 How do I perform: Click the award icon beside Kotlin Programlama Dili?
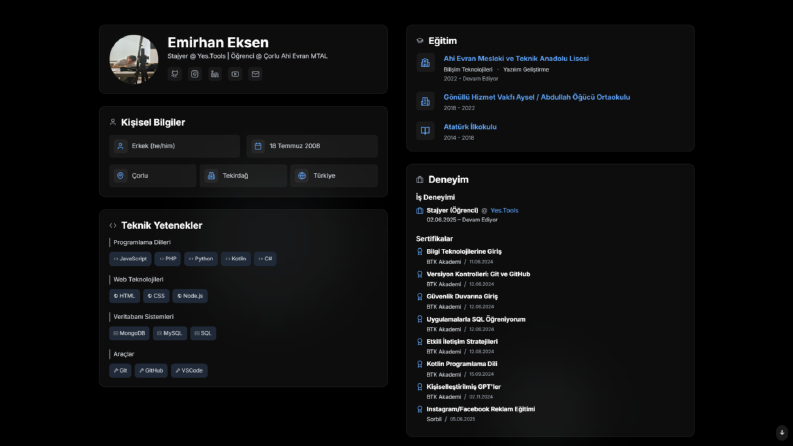pyautogui.click(x=419, y=364)
